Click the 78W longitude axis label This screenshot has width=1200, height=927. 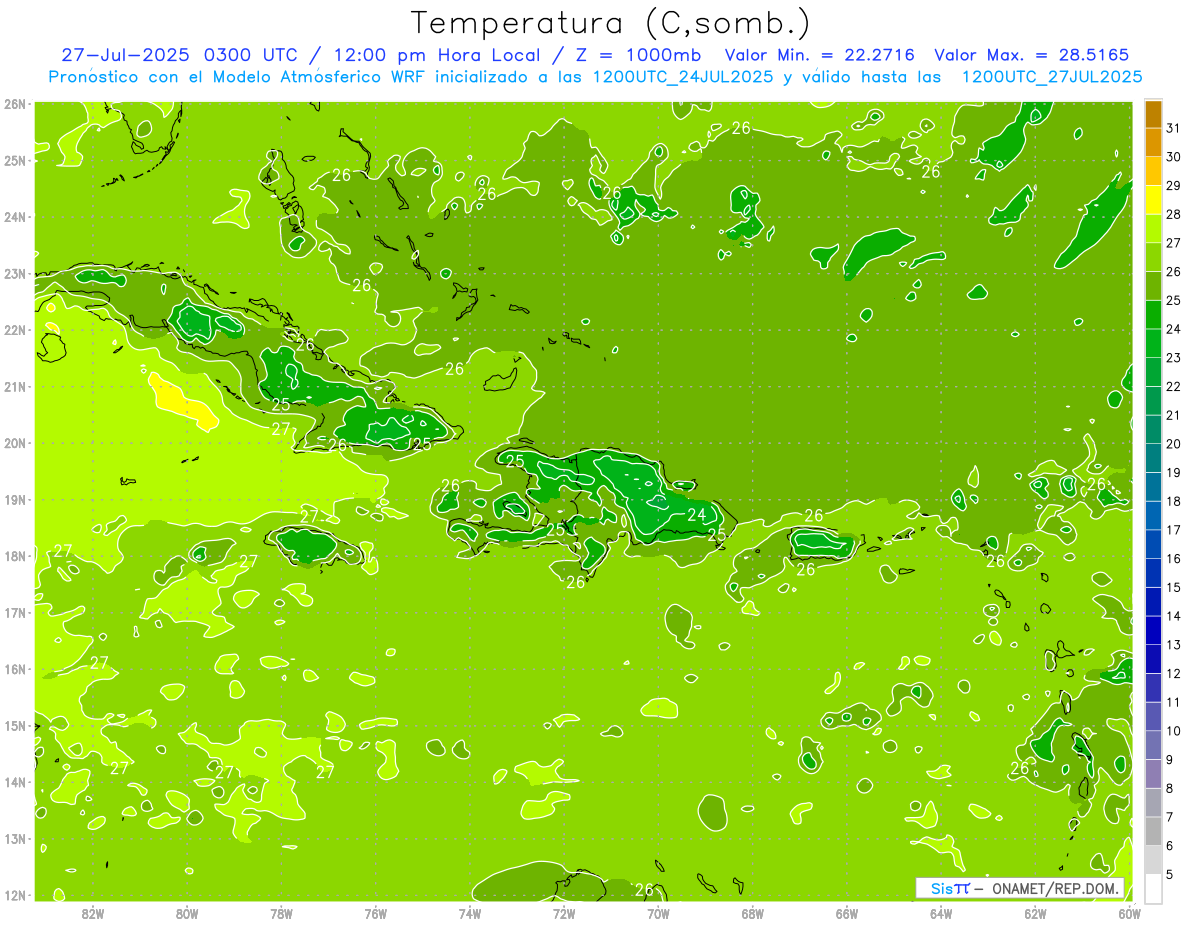282,913
